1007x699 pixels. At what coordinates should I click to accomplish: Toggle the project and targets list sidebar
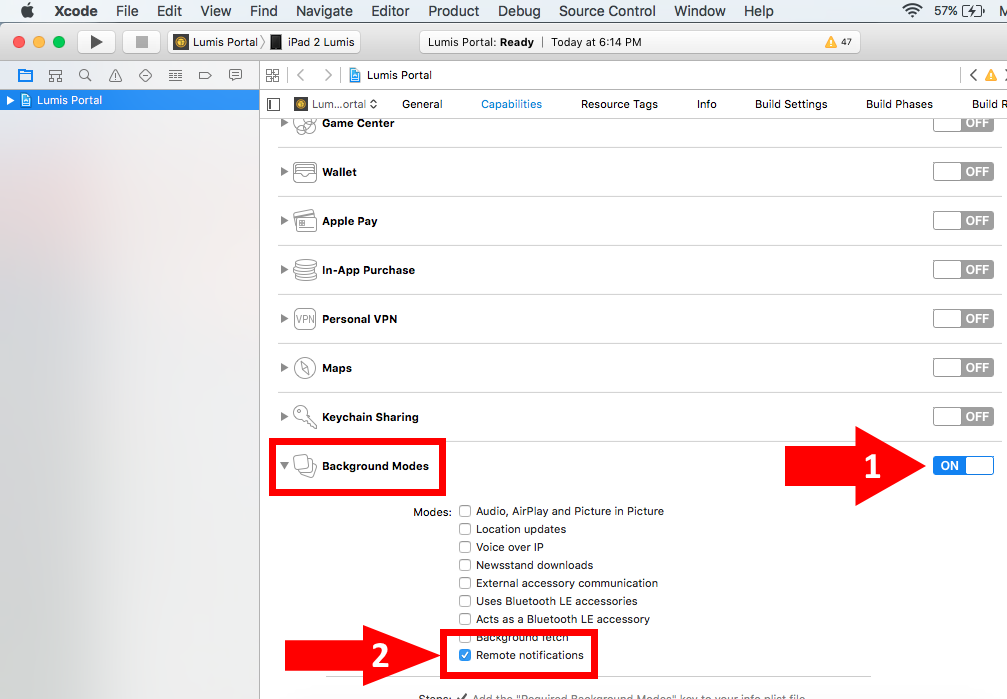[274, 104]
